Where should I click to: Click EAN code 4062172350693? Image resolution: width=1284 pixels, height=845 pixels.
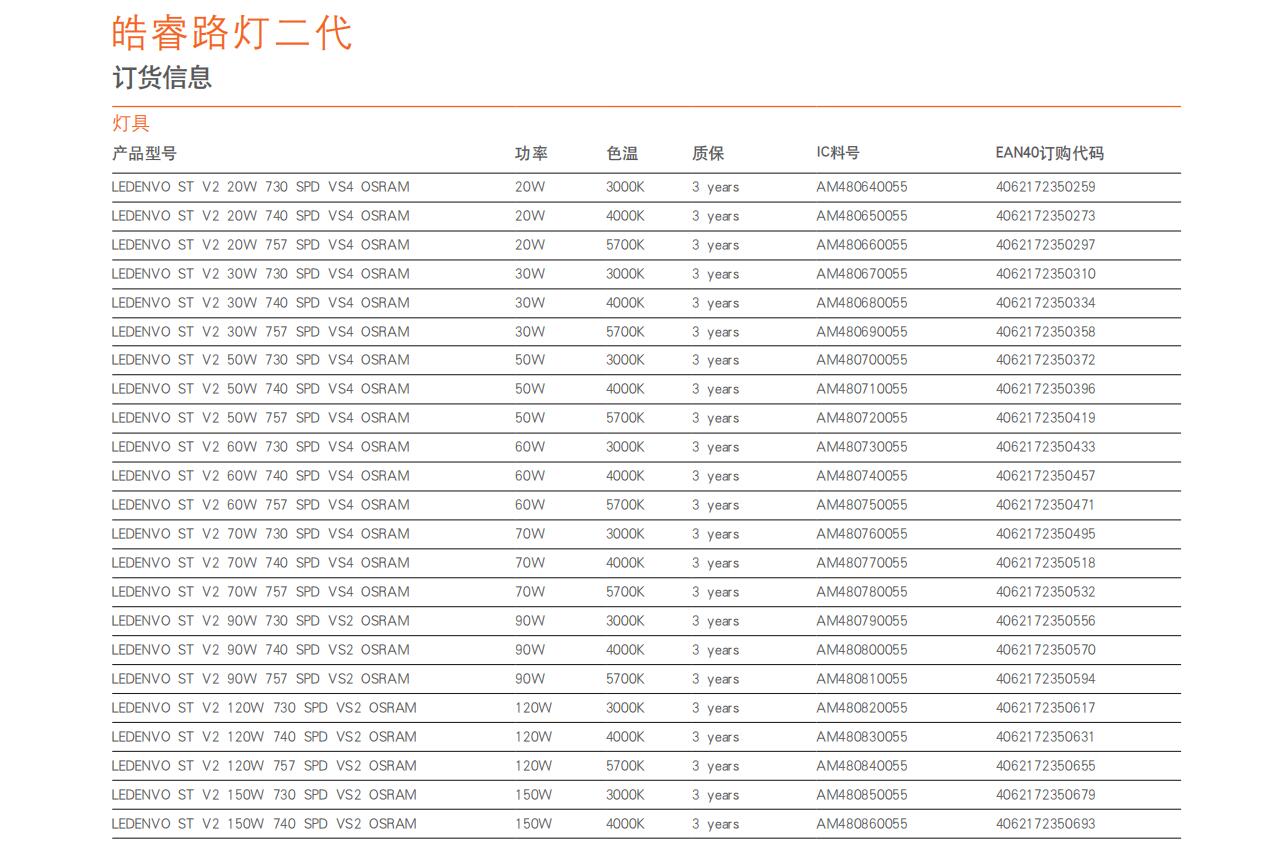[x=1046, y=824]
